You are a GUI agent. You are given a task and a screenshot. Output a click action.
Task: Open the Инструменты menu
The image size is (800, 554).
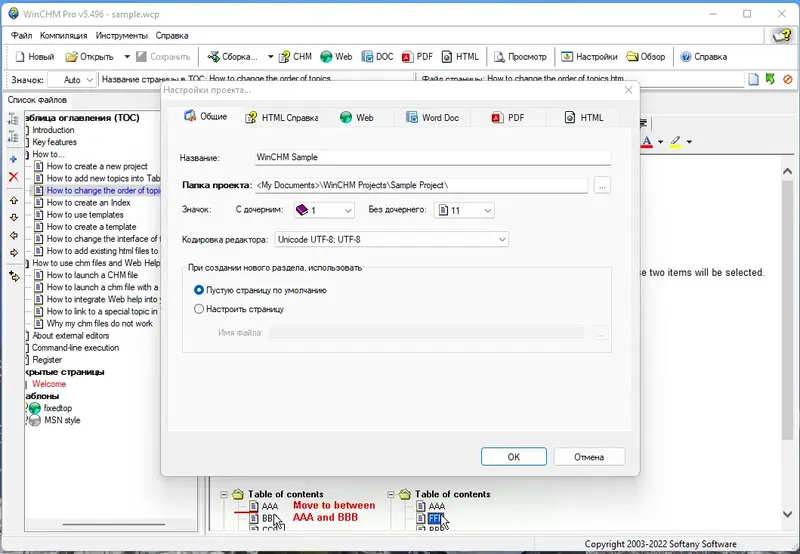[121, 36]
